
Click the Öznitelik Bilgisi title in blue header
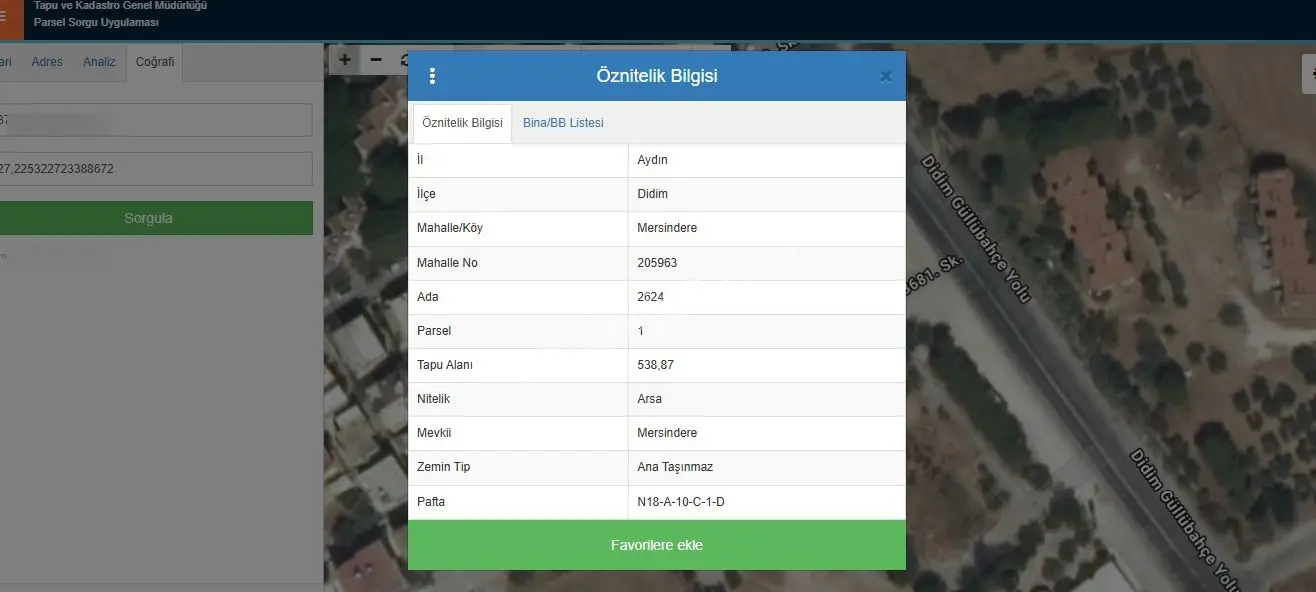pos(657,76)
